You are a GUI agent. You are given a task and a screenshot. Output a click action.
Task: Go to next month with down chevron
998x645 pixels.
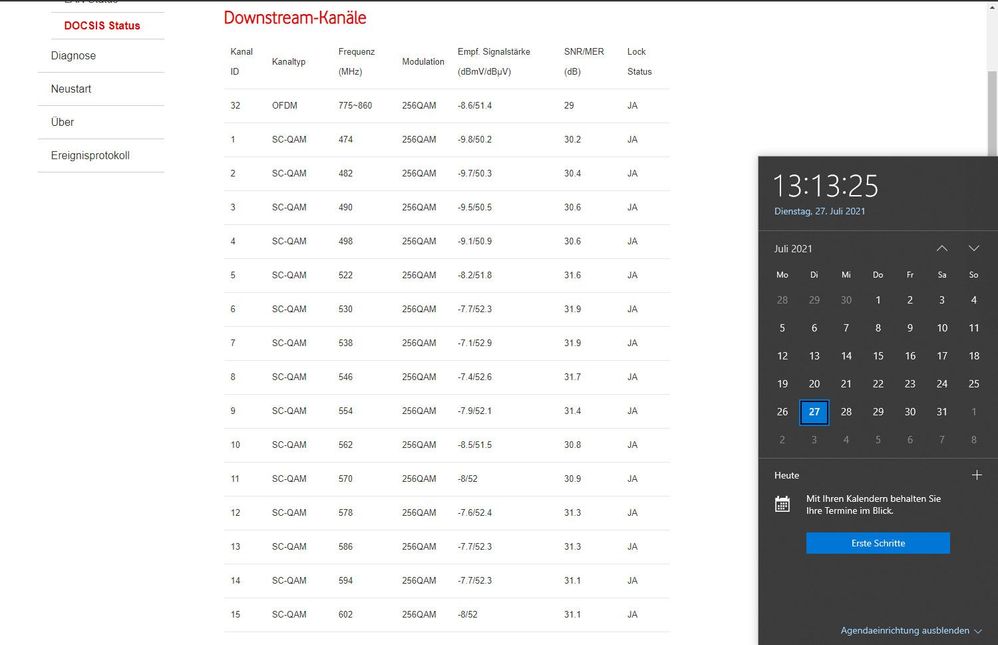pos(974,248)
